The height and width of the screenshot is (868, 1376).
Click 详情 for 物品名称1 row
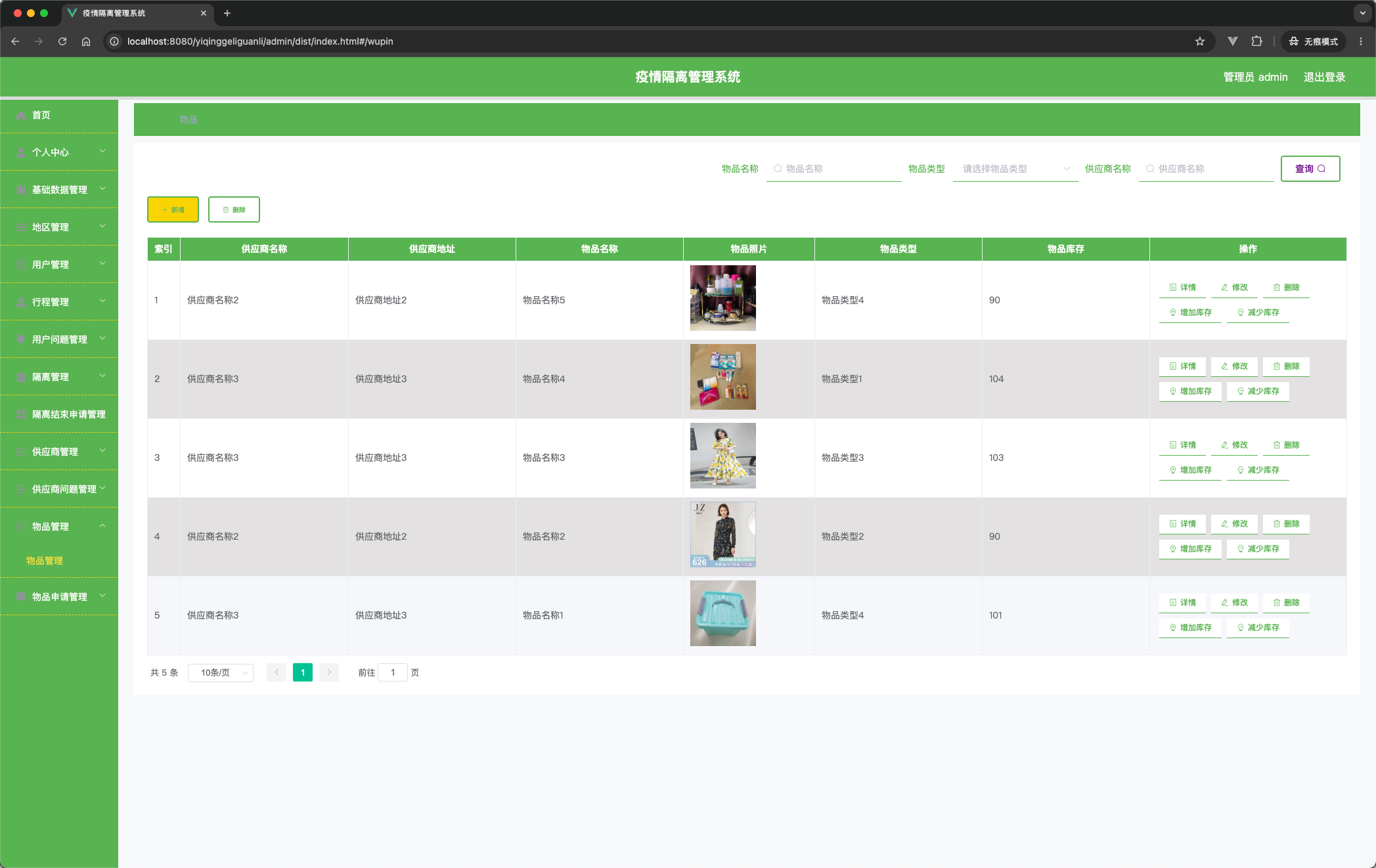(1182, 603)
